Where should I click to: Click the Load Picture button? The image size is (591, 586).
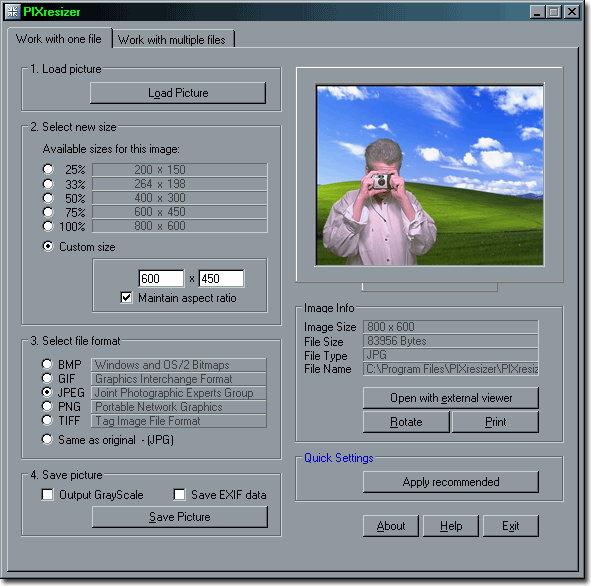click(x=178, y=93)
